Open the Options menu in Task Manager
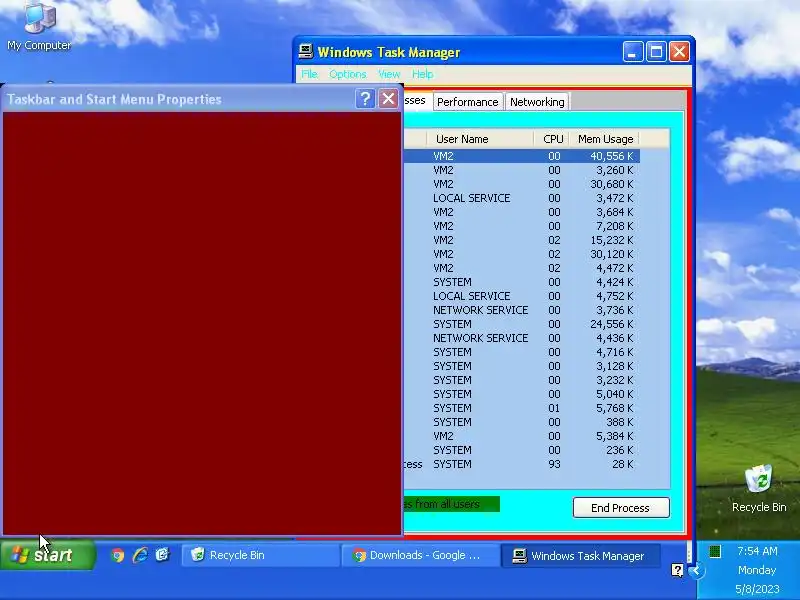 pos(347,74)
